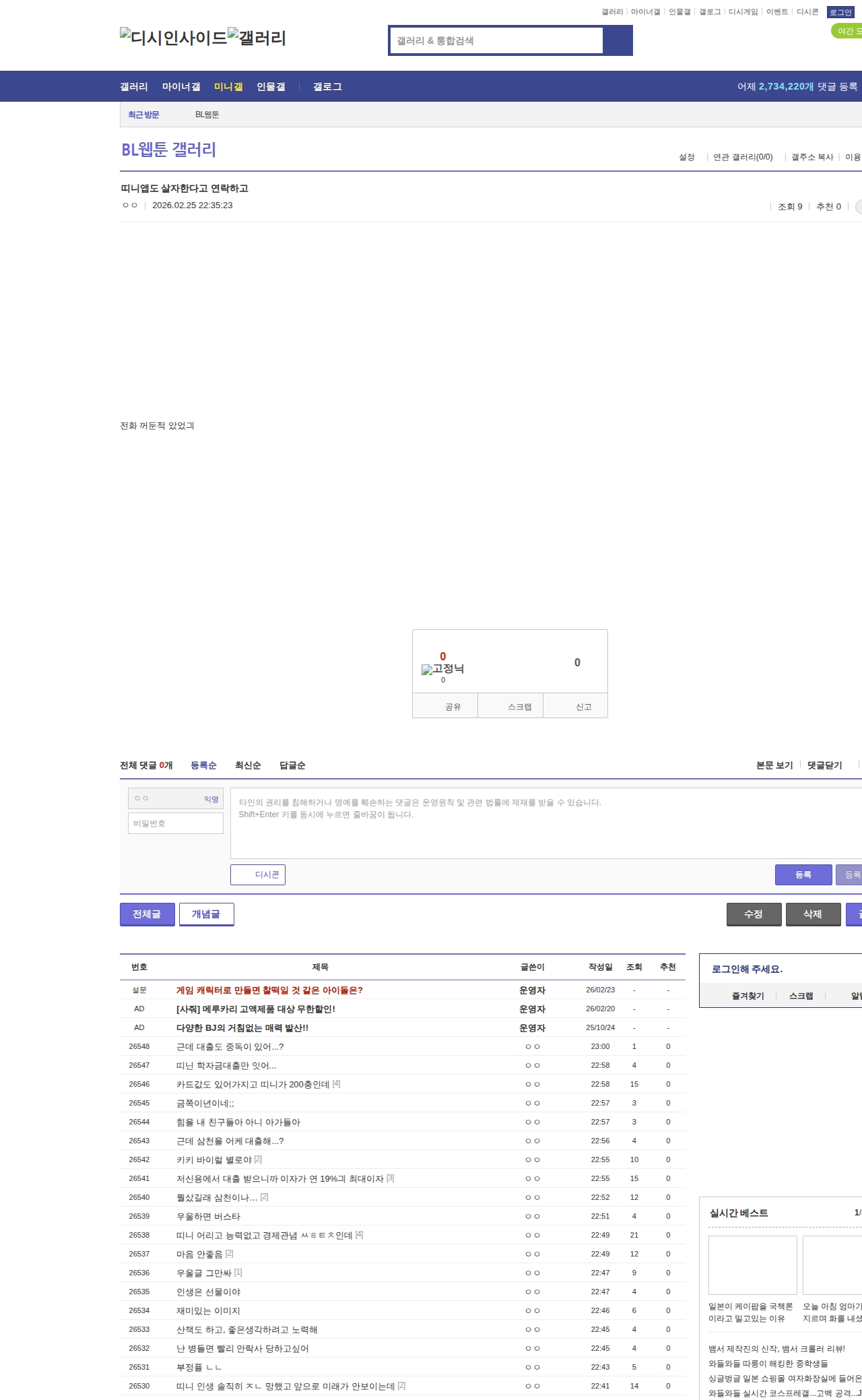The height and width of the screenshot is (1400, 862).
Task: Expand the 연관 갤러리(0/0) list
Action: click(x=743, y=157)
